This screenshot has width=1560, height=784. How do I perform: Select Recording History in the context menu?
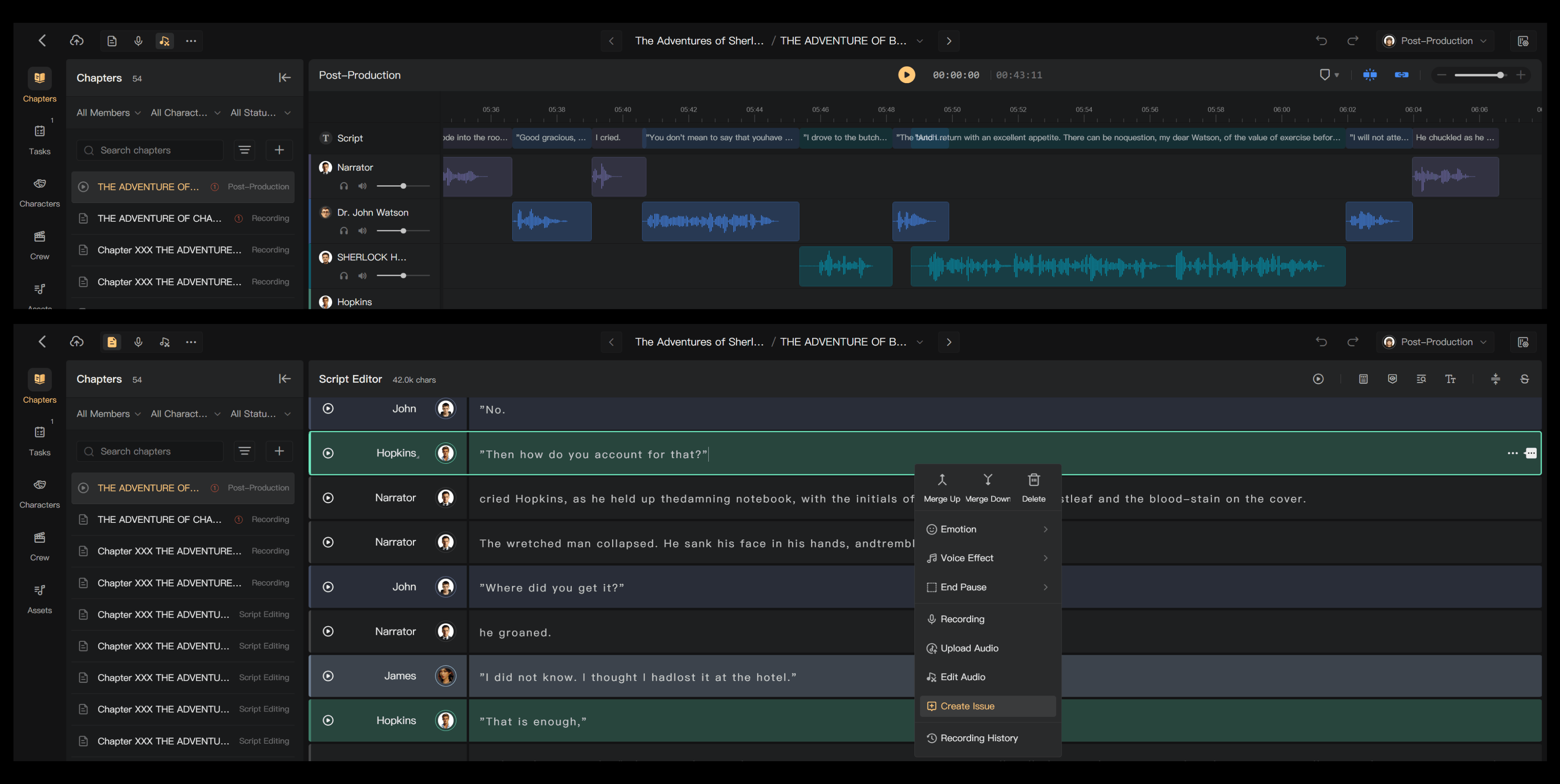coord(988,738)
